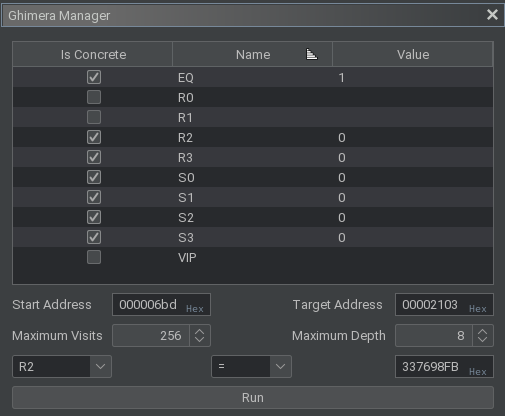505x416 pixels.
Task: Focus the constraint value field 337698FB
Action: pyautogui.click(x=444, y=367)
